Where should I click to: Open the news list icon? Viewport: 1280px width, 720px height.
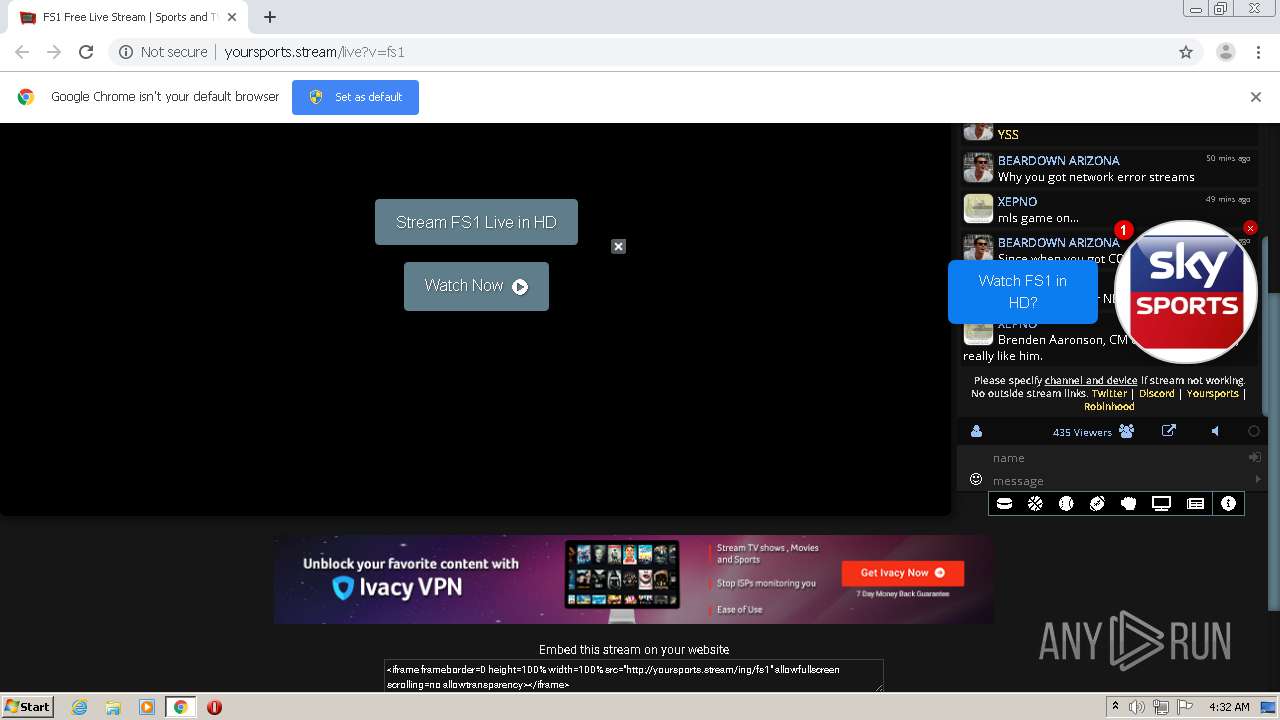pyautogui.click(x=1195, y=504)
